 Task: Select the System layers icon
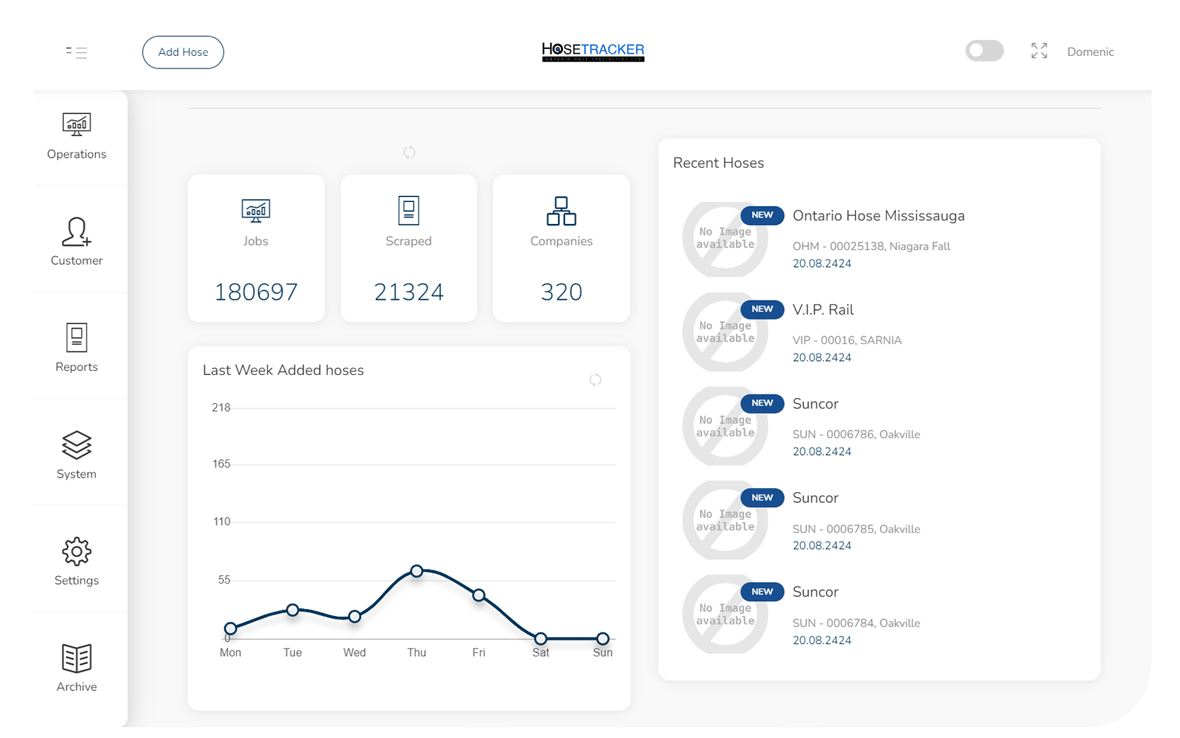[76, 445]
